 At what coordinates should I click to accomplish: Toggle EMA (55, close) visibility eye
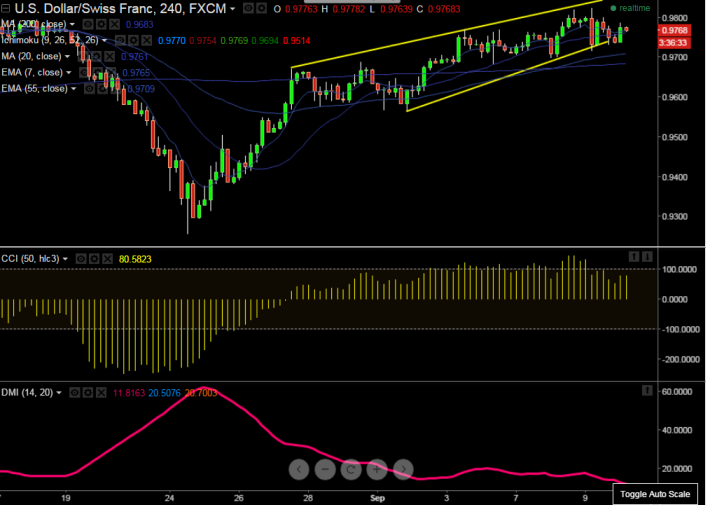(x=90, y=89)
